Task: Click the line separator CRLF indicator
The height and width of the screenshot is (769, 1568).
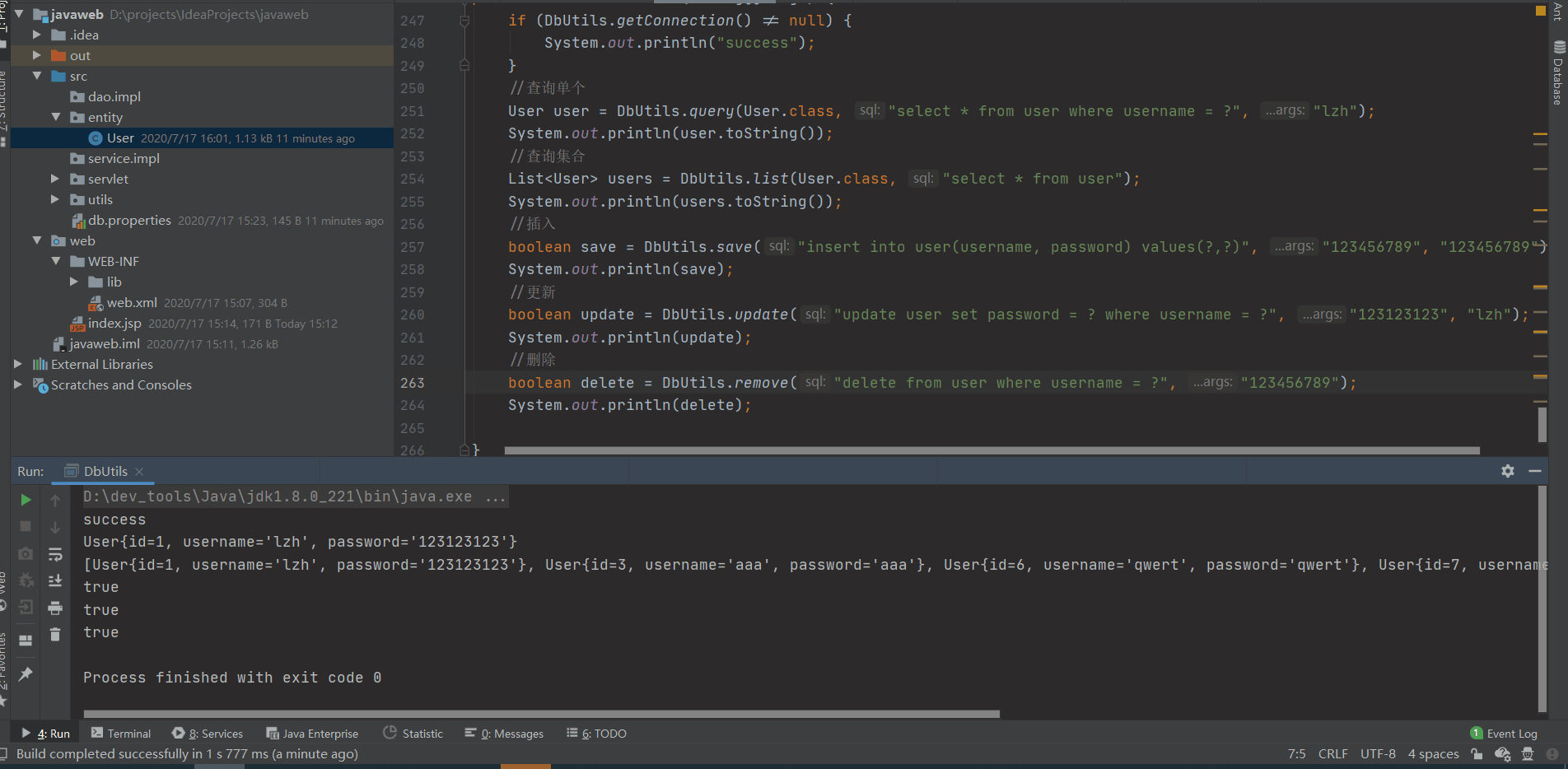Action: point(1332,754)
